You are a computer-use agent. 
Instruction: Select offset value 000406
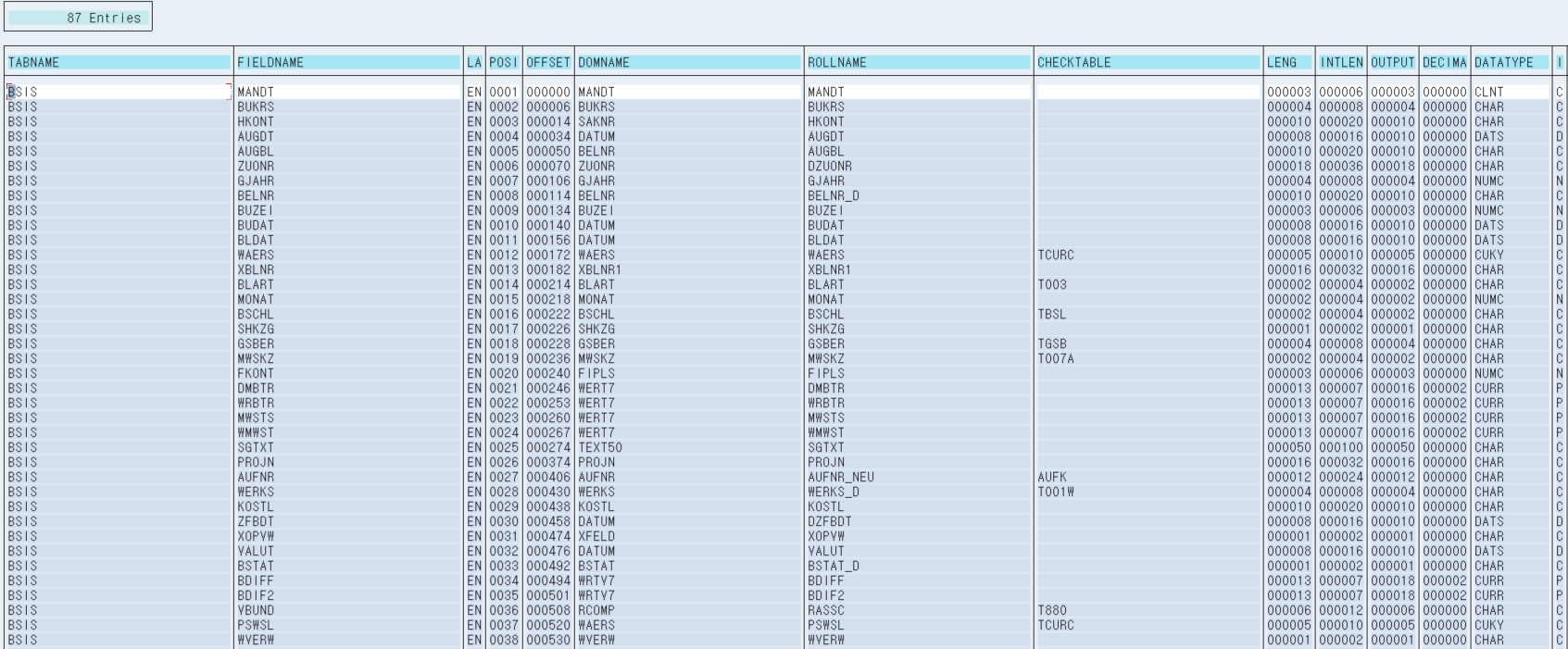[548, 477]
